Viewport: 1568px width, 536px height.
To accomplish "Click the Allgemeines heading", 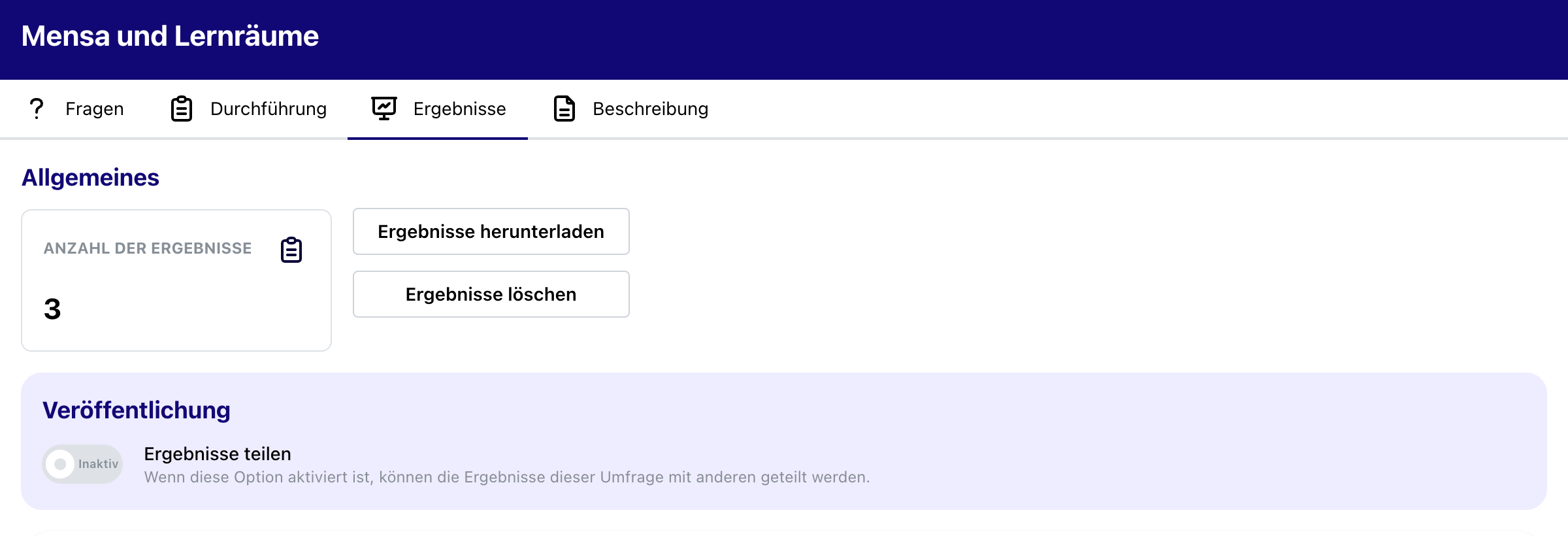I will (x=90, y=178).
